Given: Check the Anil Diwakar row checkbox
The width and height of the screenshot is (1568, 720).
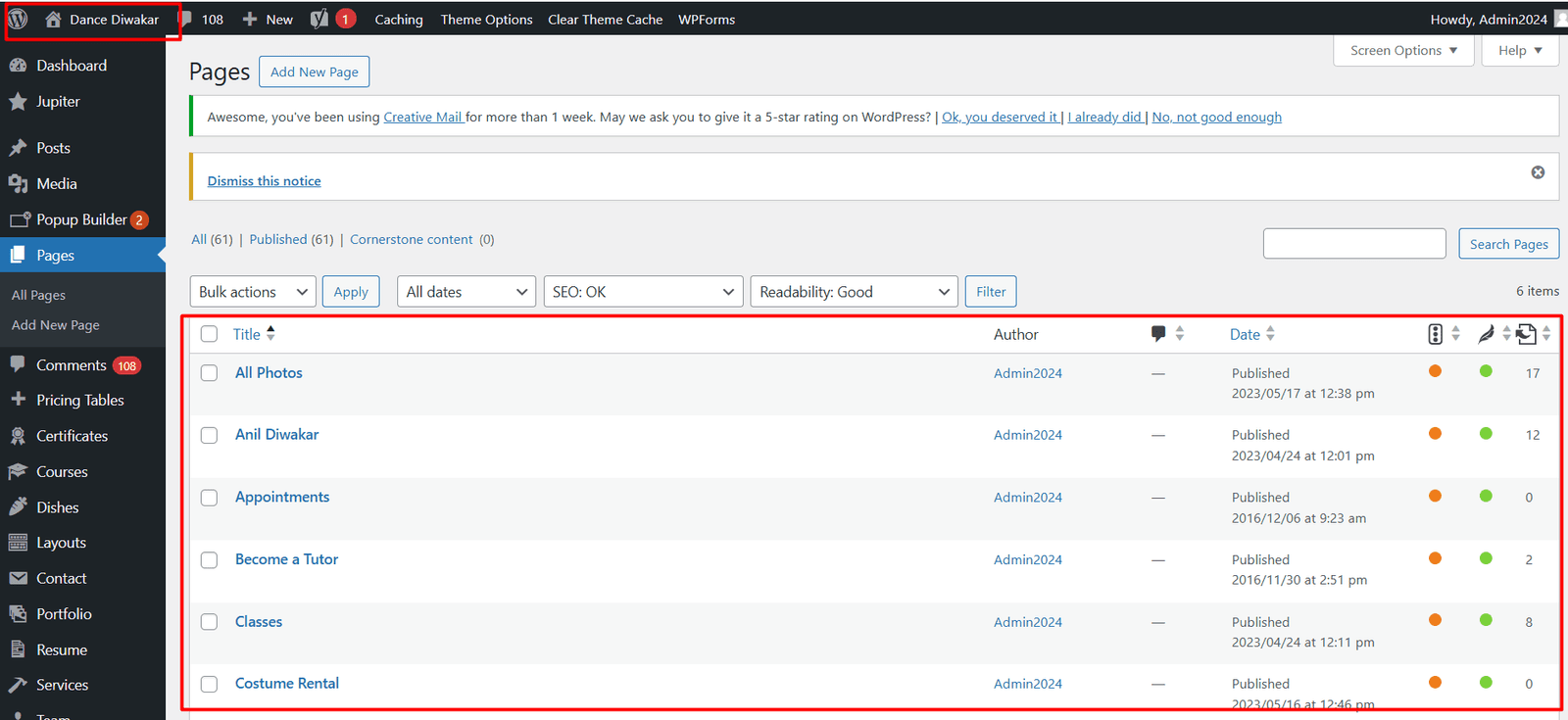Looking at the screenshot, I should (x=209, y=435).
